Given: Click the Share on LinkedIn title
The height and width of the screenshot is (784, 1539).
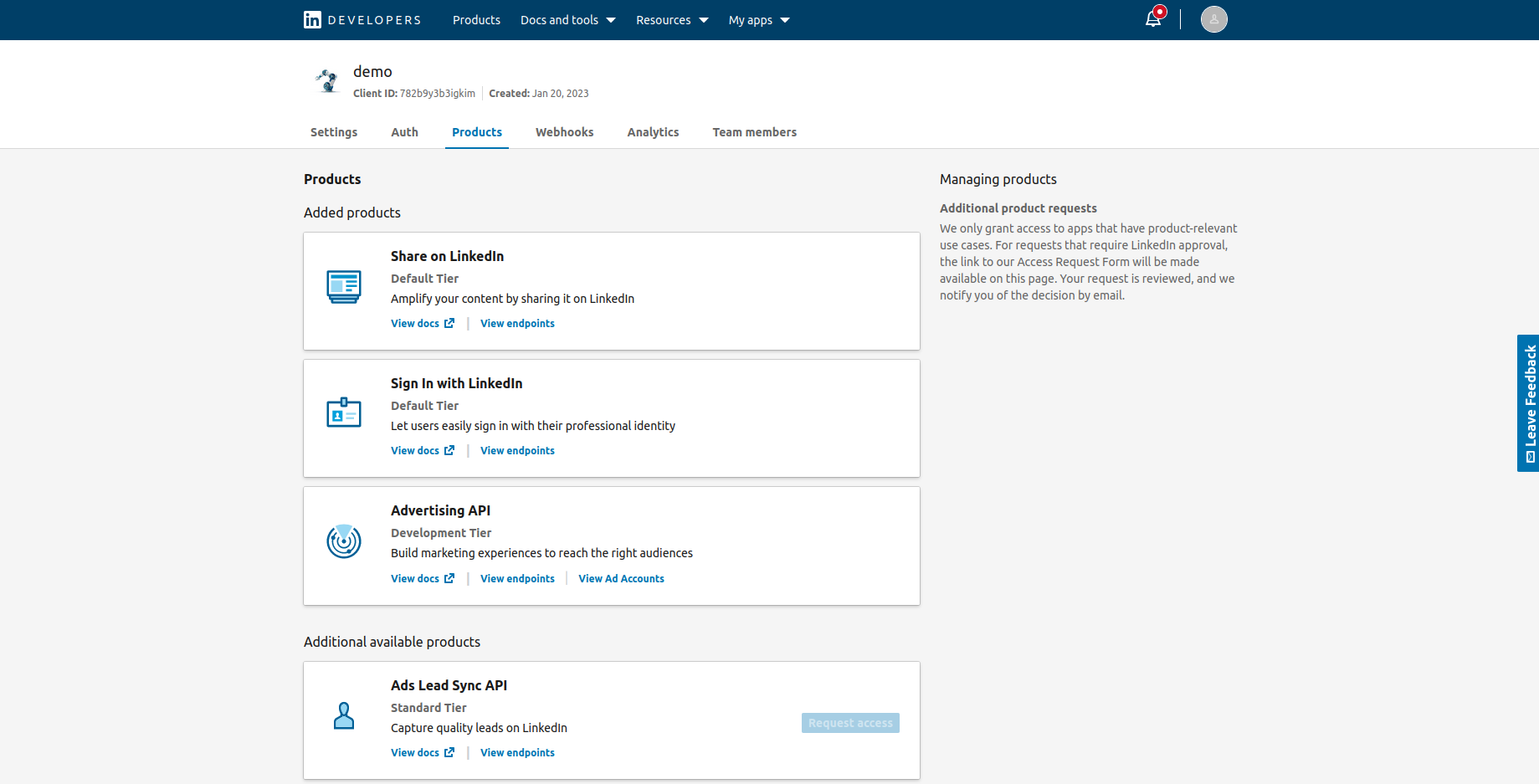Looking at the screenshot, I should coord(447,256).
